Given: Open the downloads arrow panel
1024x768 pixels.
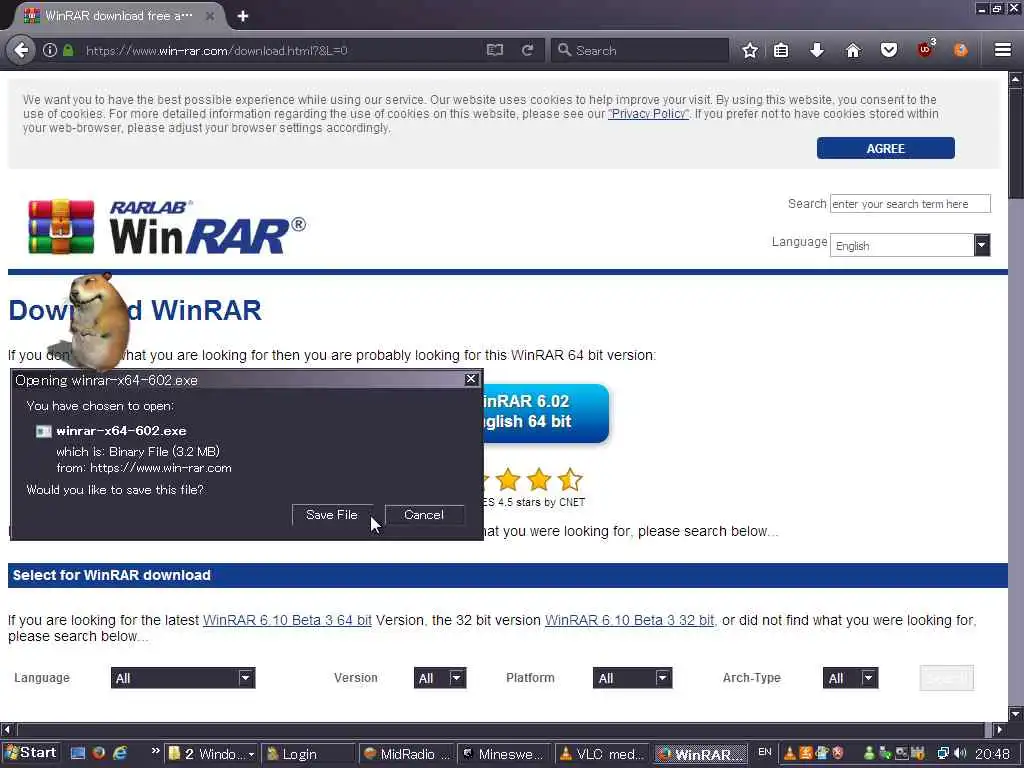Looking at the screenshot, I should pos(817,50).
